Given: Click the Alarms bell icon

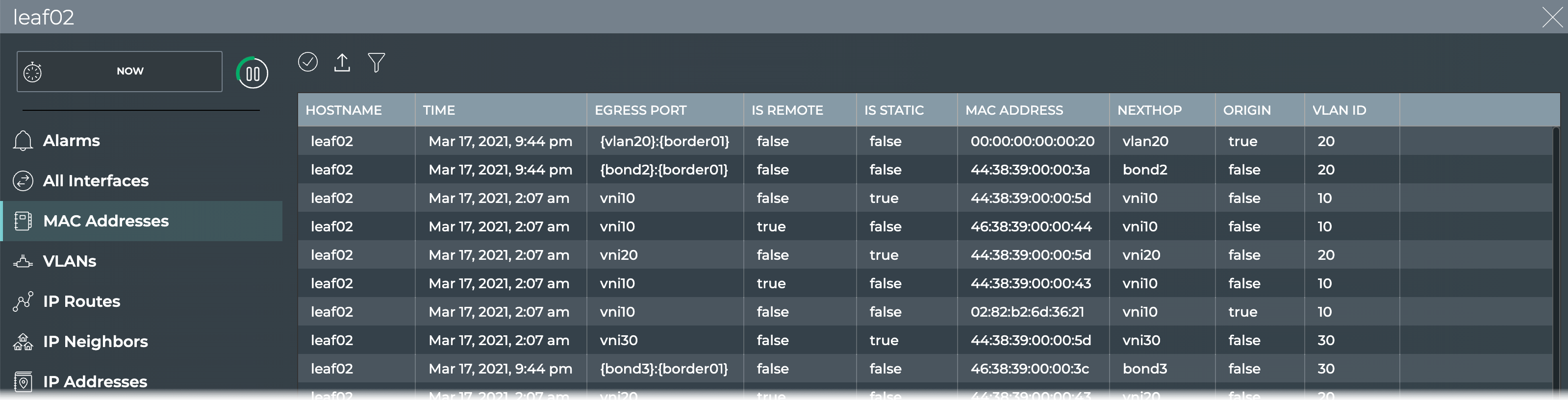Looking at the screenshot, I should click(23, 141).
